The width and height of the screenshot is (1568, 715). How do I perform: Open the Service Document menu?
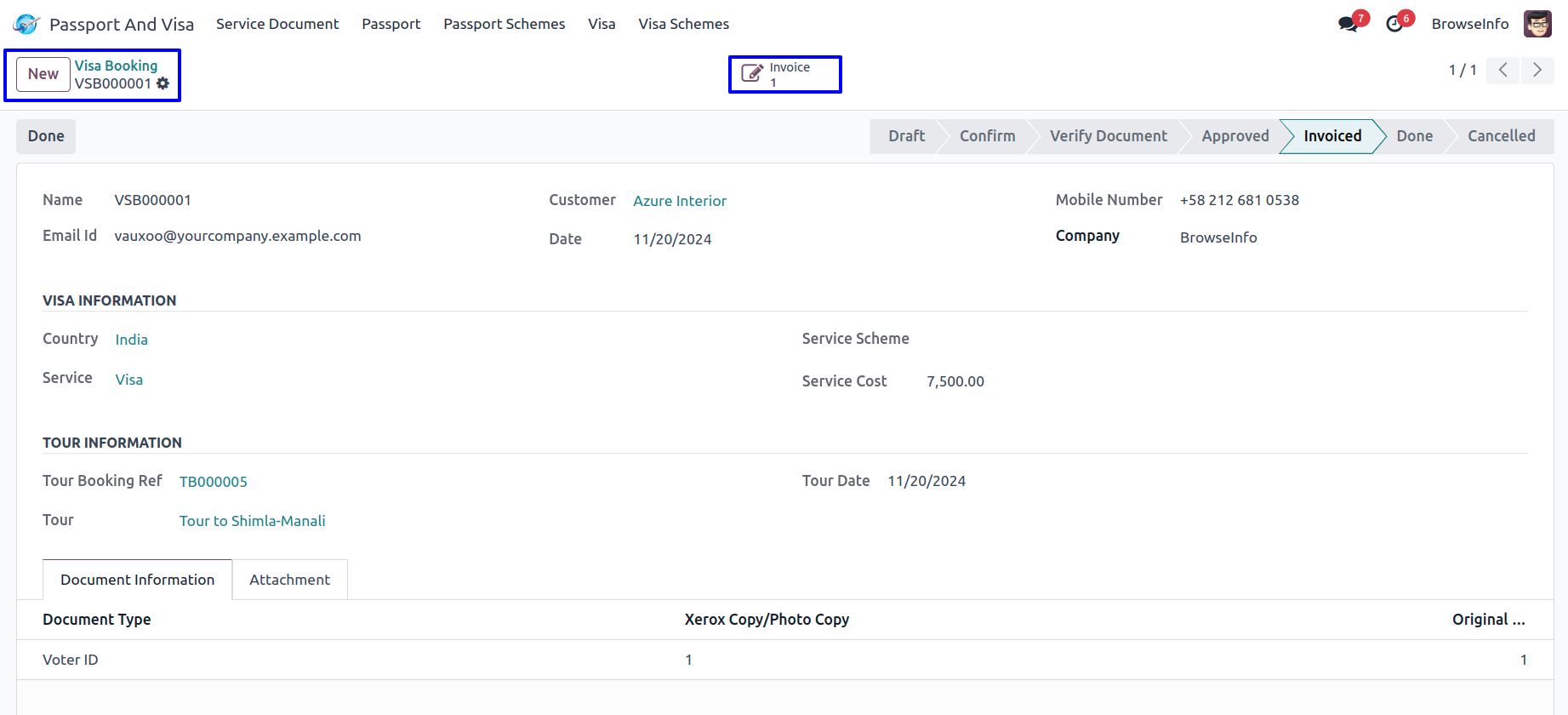point(277,24)
